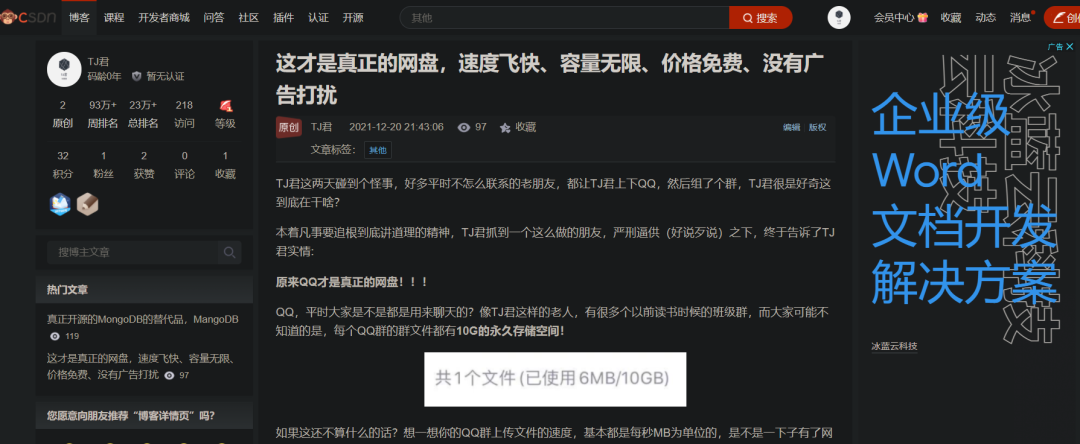Open the MangoDB hot article link
The height and width of the screenshot is (444, 1080).
tap(143, 320)
